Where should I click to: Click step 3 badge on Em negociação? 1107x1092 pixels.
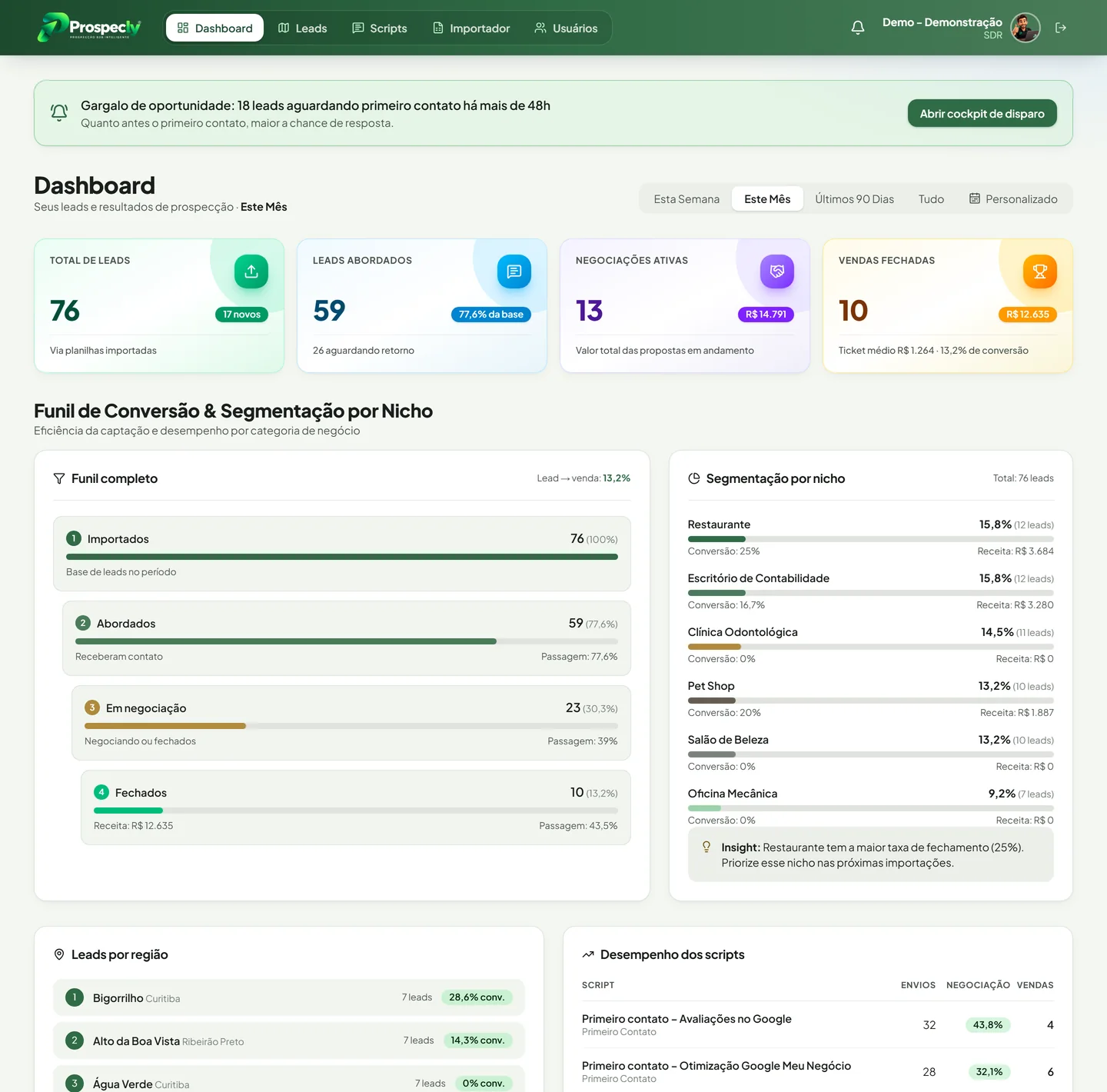coord(92,707)
